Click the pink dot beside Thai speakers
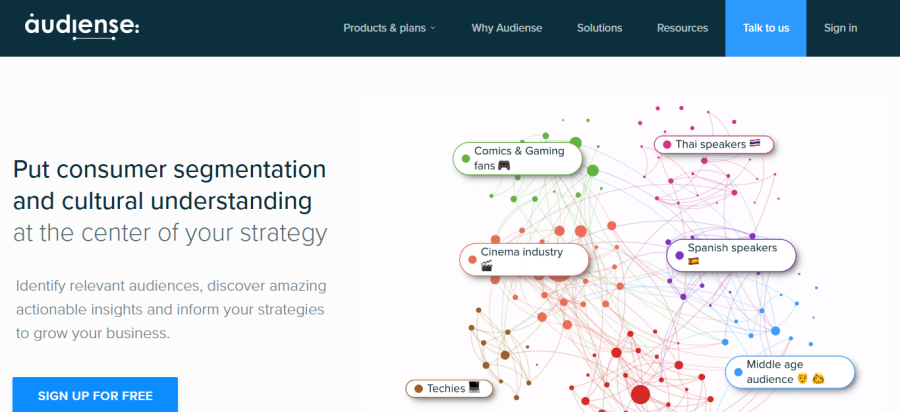The height and width of the screenshot is (412, 900). click(667, 145)
